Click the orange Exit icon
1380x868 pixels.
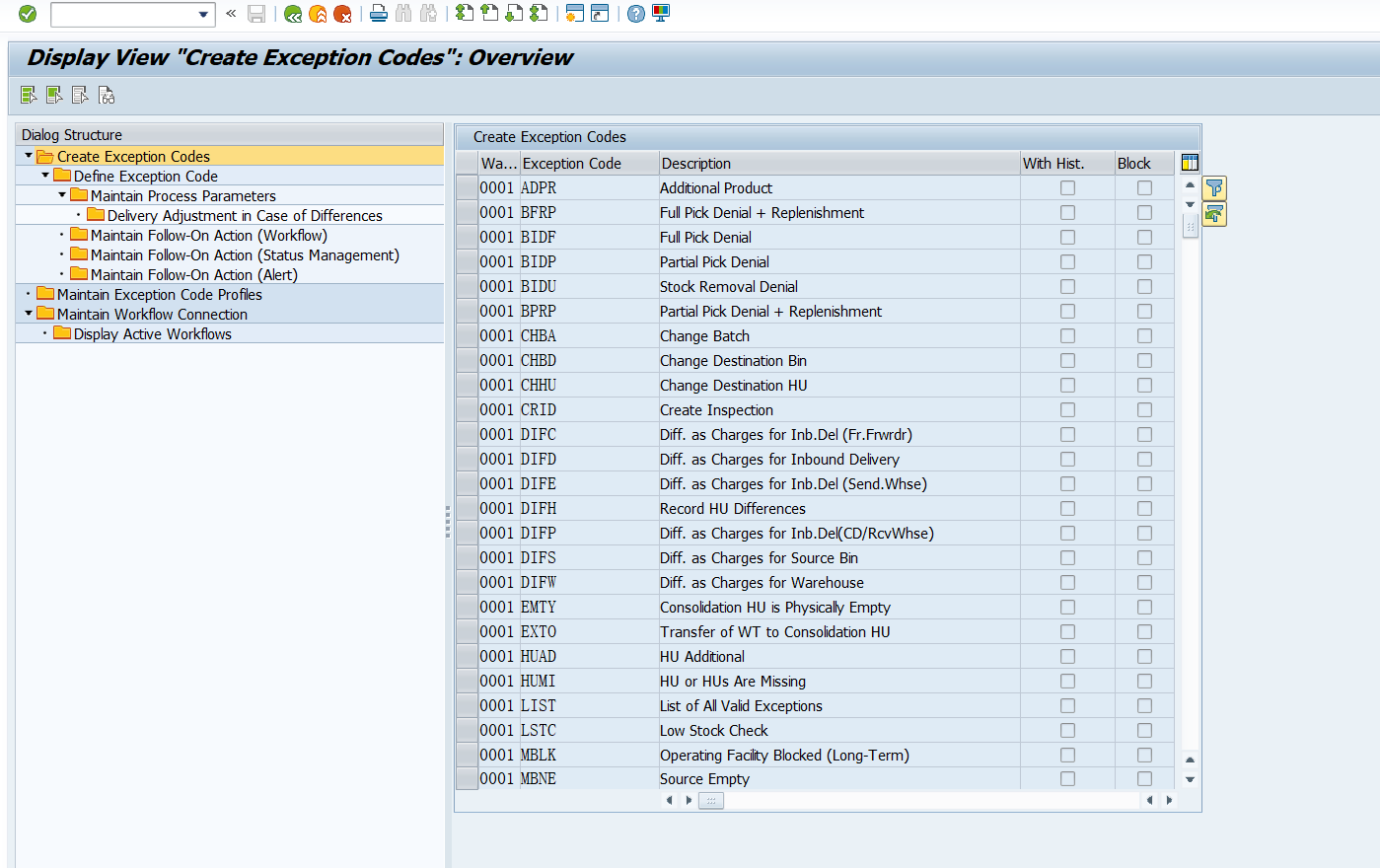318,14
